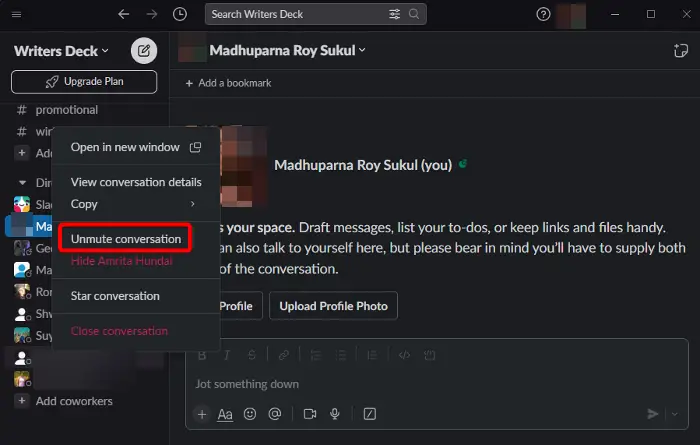Screen dimensions: 700x445
Task: Click the code block icon
Action: pyautogui.click(x=429, y=355)
